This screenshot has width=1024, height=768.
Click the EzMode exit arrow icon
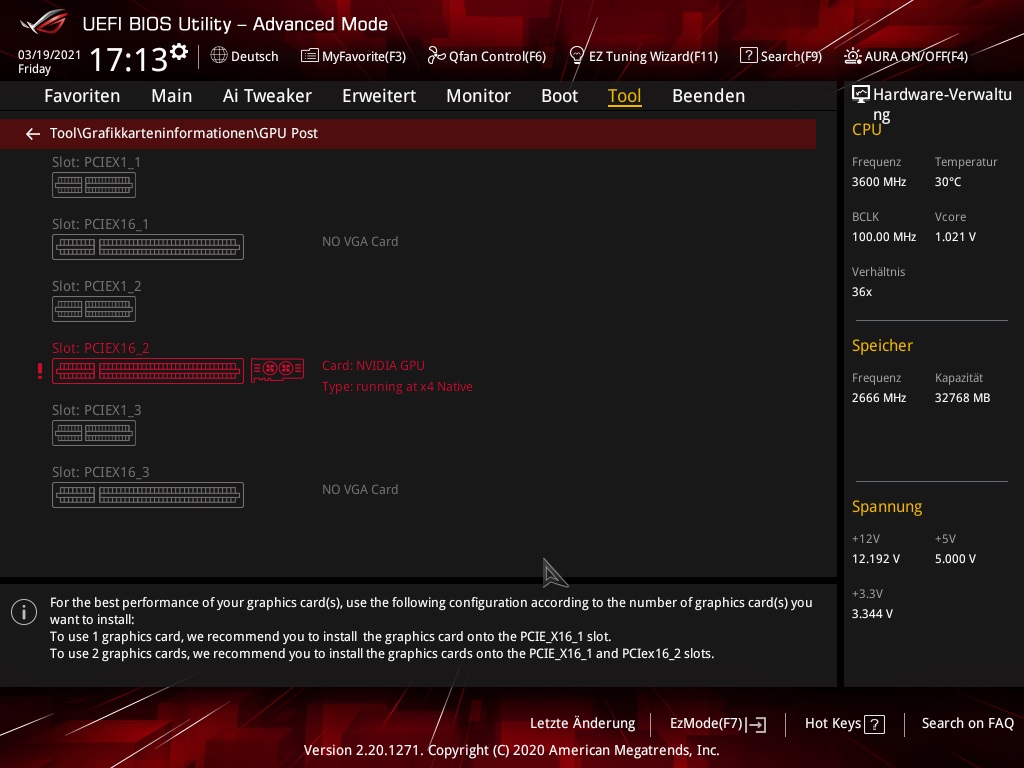756,724
